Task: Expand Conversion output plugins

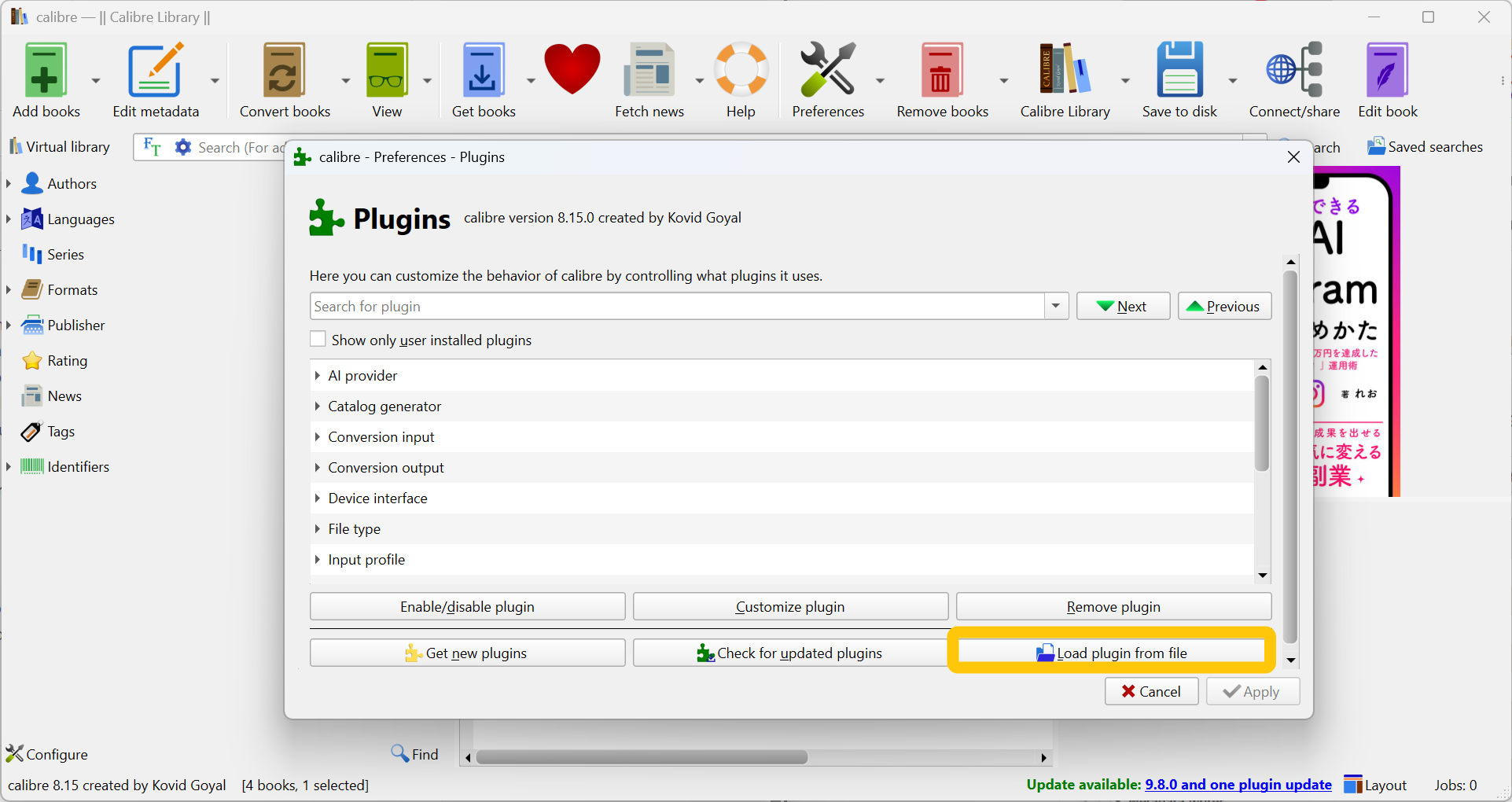Action: point(318,468)
